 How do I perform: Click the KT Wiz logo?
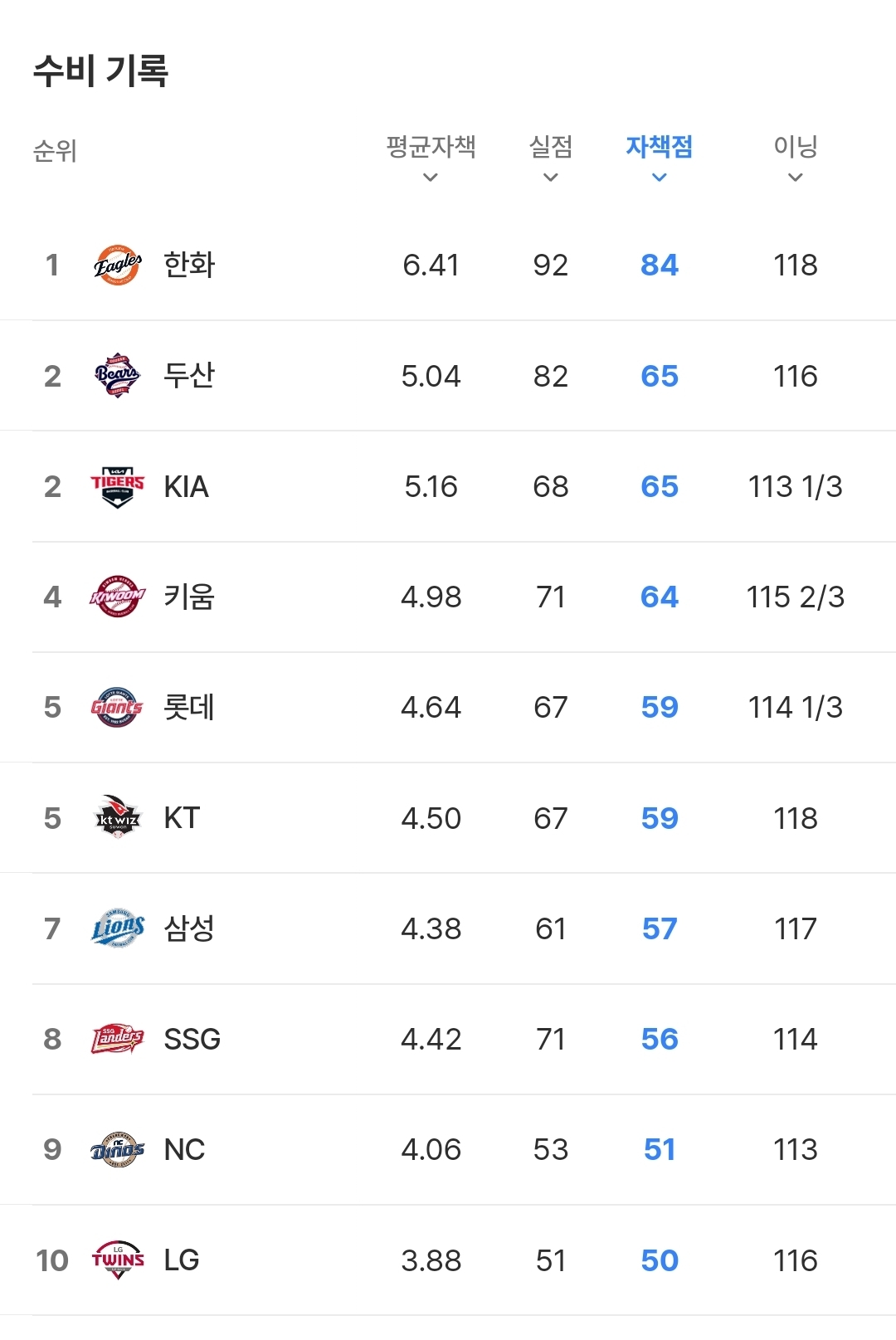tap(117, 818)
